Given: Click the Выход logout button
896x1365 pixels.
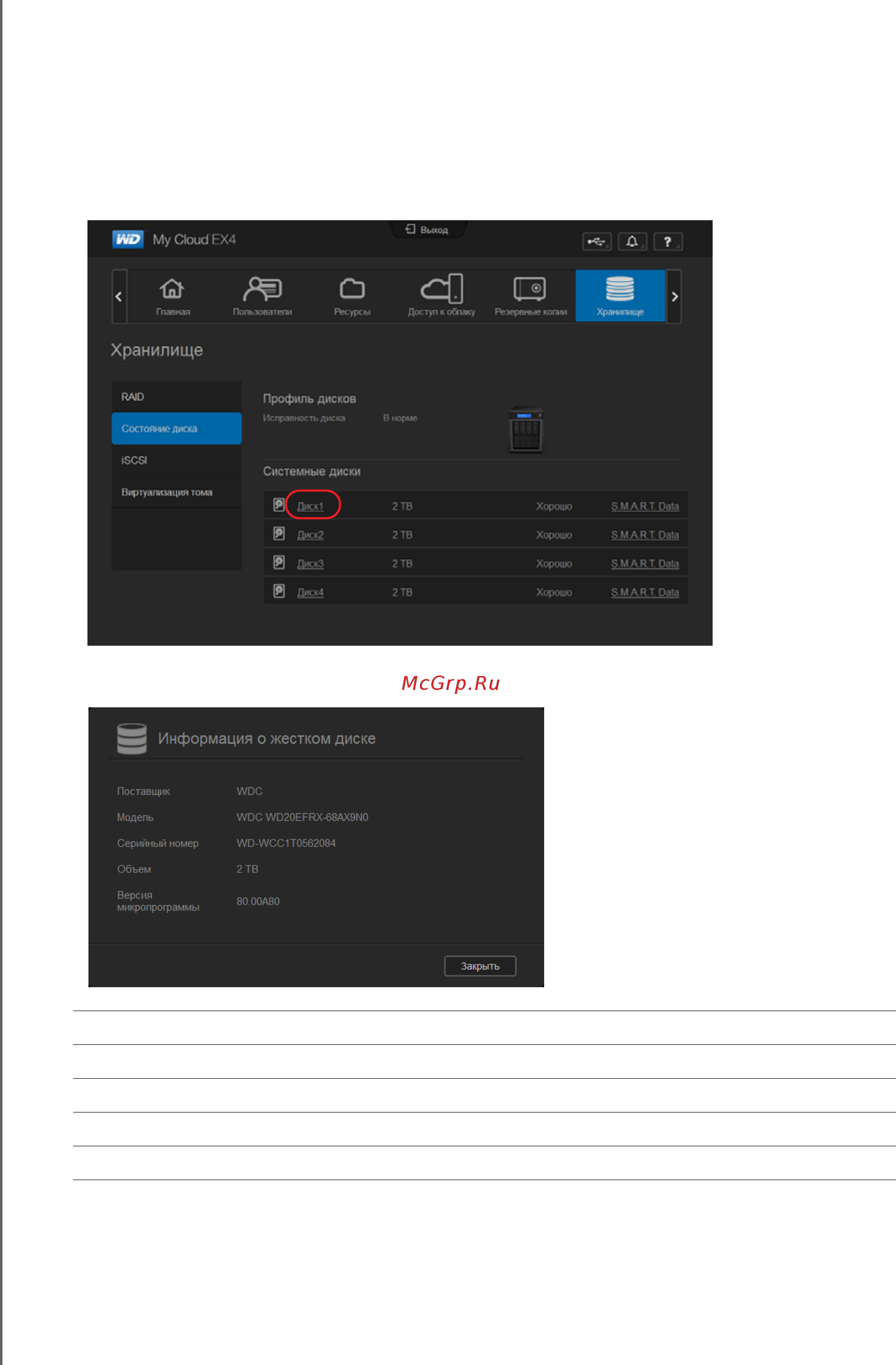Looking at the screenshot, I should (x=427, y=230).
